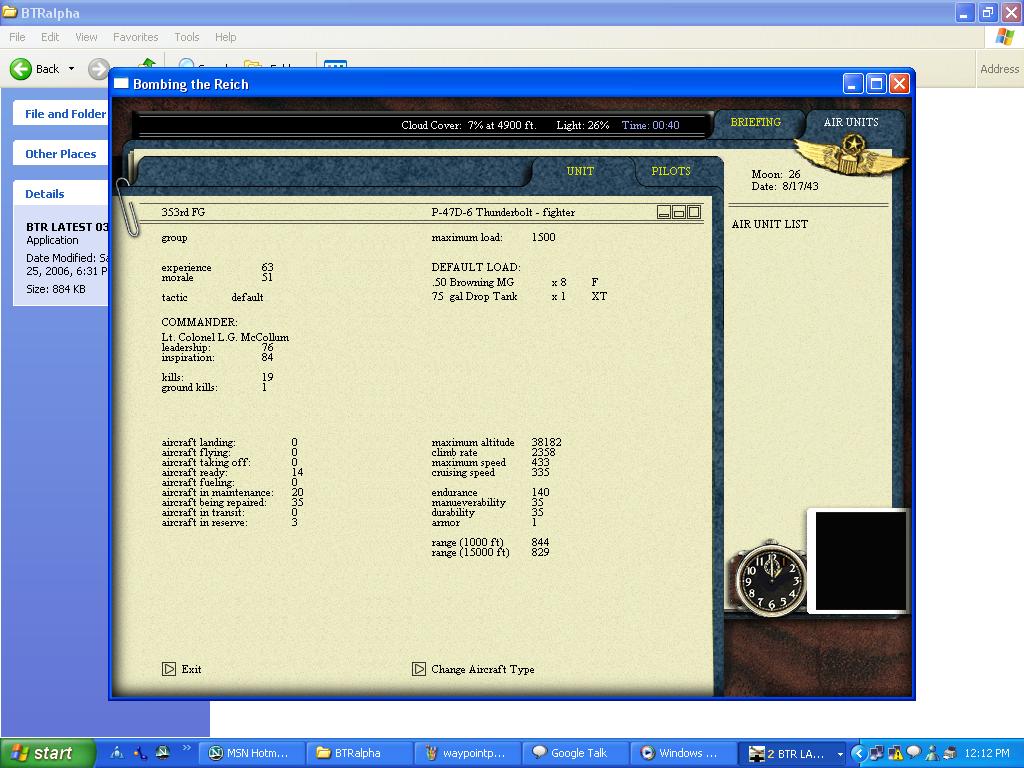Image resolution: width=1024 pixels, height=768 pixels.
Task: Click aircraft in maintenance: 20 line
Action: pos(232,492)
